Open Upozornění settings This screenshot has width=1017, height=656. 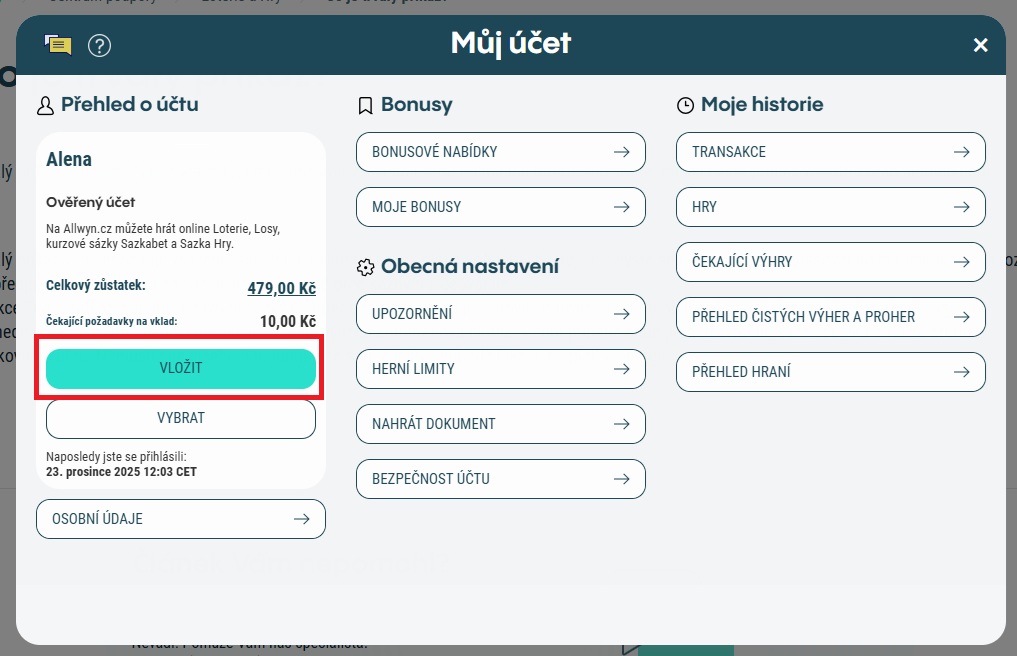point(500,314)
